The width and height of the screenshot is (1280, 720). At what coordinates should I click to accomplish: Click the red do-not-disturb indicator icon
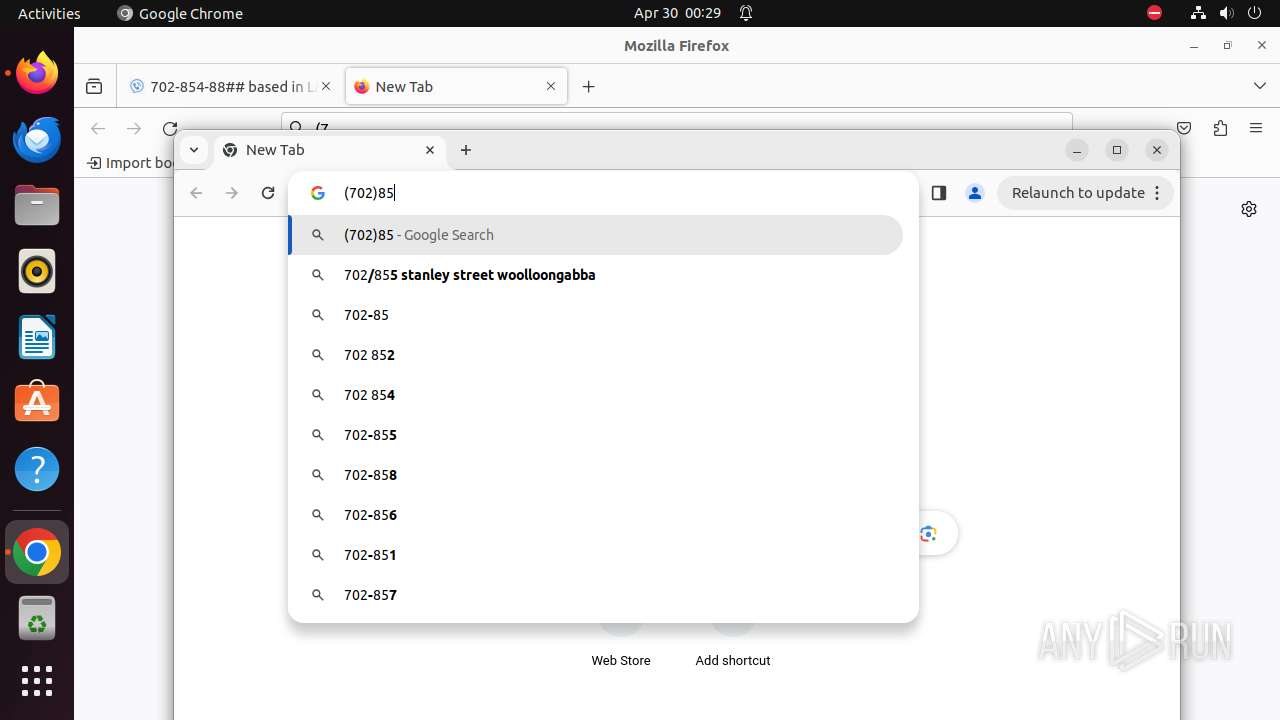(x=1154, y=13)
